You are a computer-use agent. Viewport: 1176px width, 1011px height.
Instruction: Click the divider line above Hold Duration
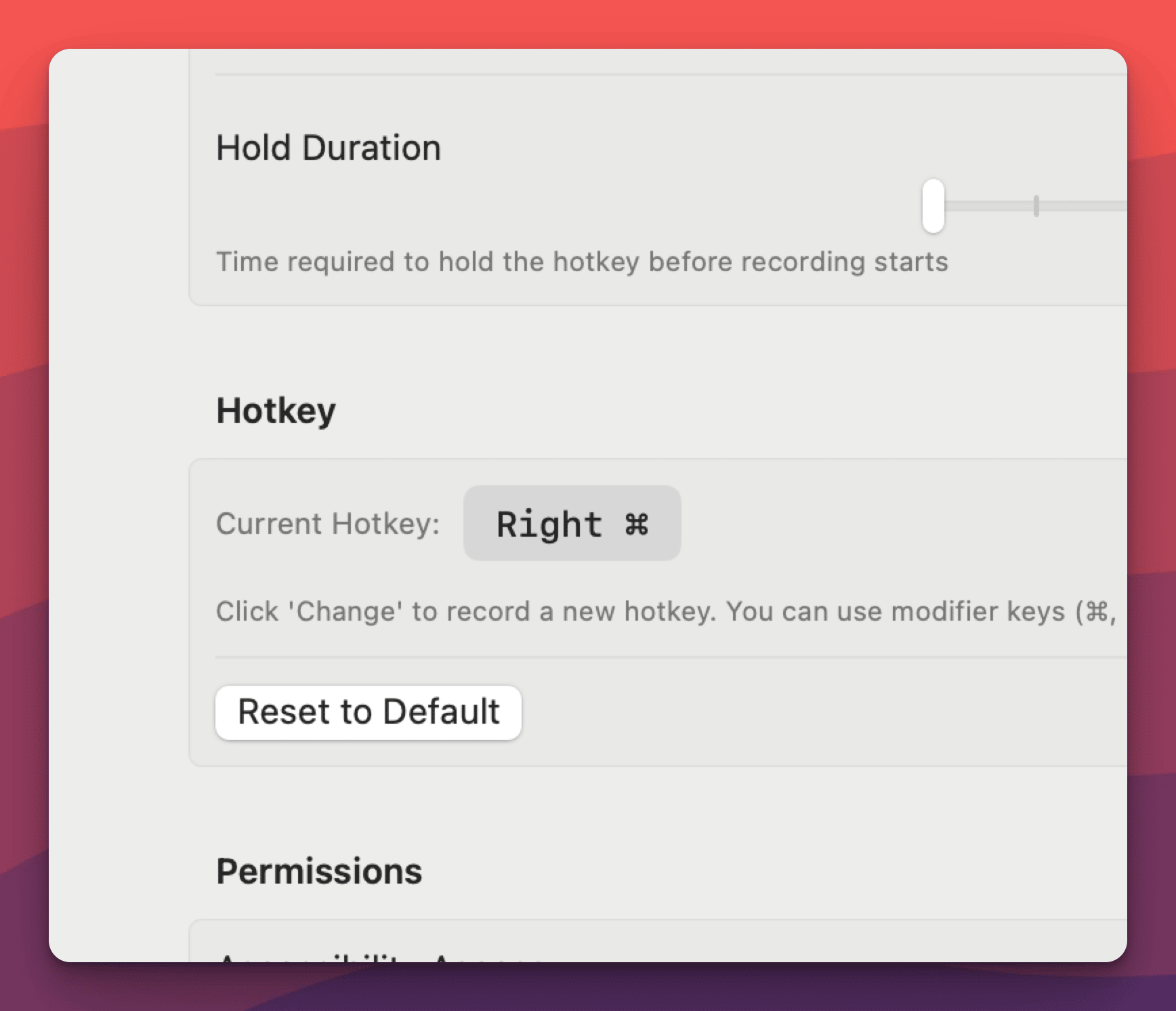click(671, 74)
